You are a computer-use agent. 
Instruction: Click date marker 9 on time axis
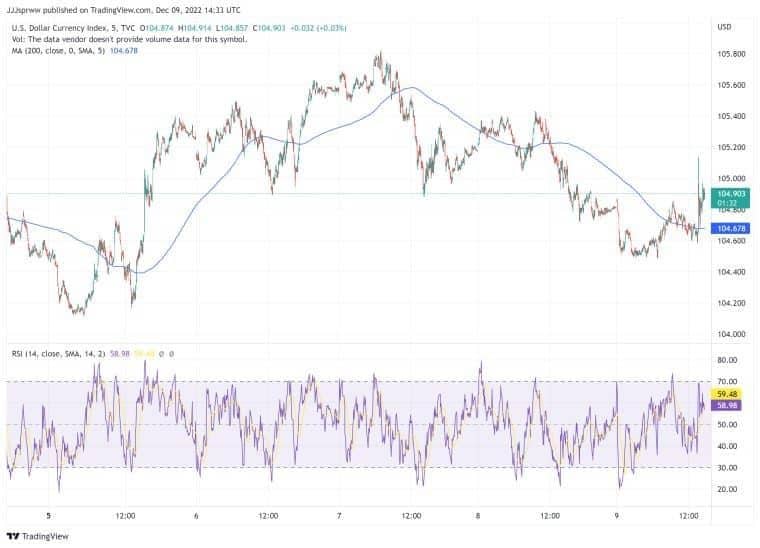tap(617, 516)
